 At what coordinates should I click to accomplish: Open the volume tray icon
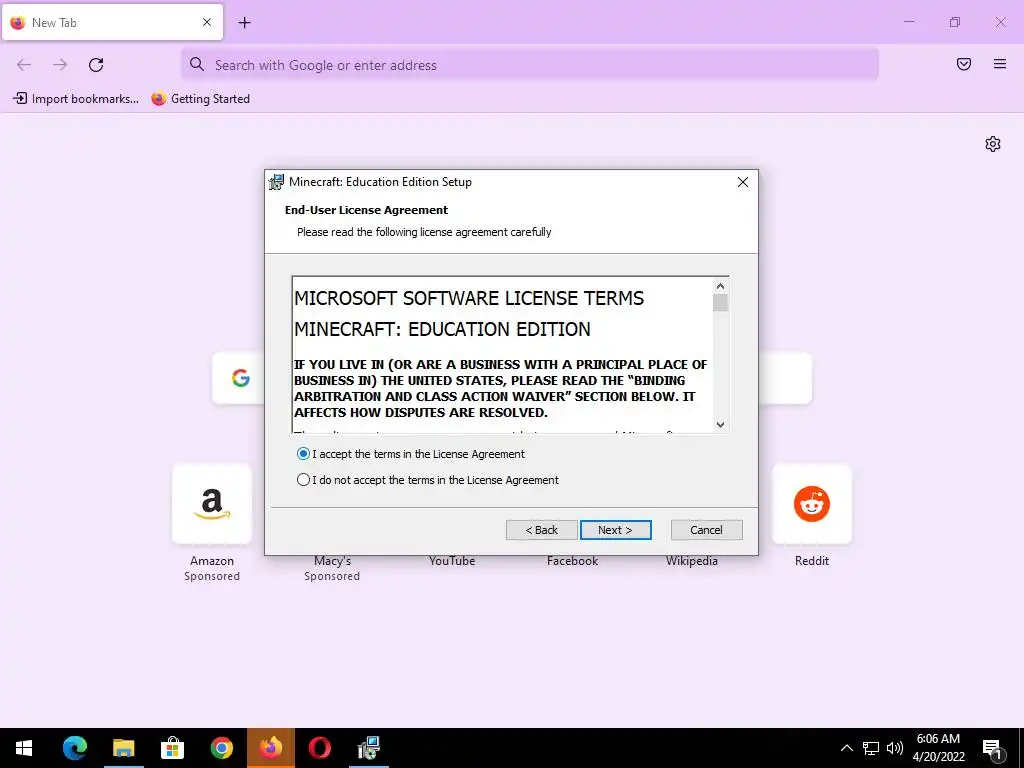[895, 748]
